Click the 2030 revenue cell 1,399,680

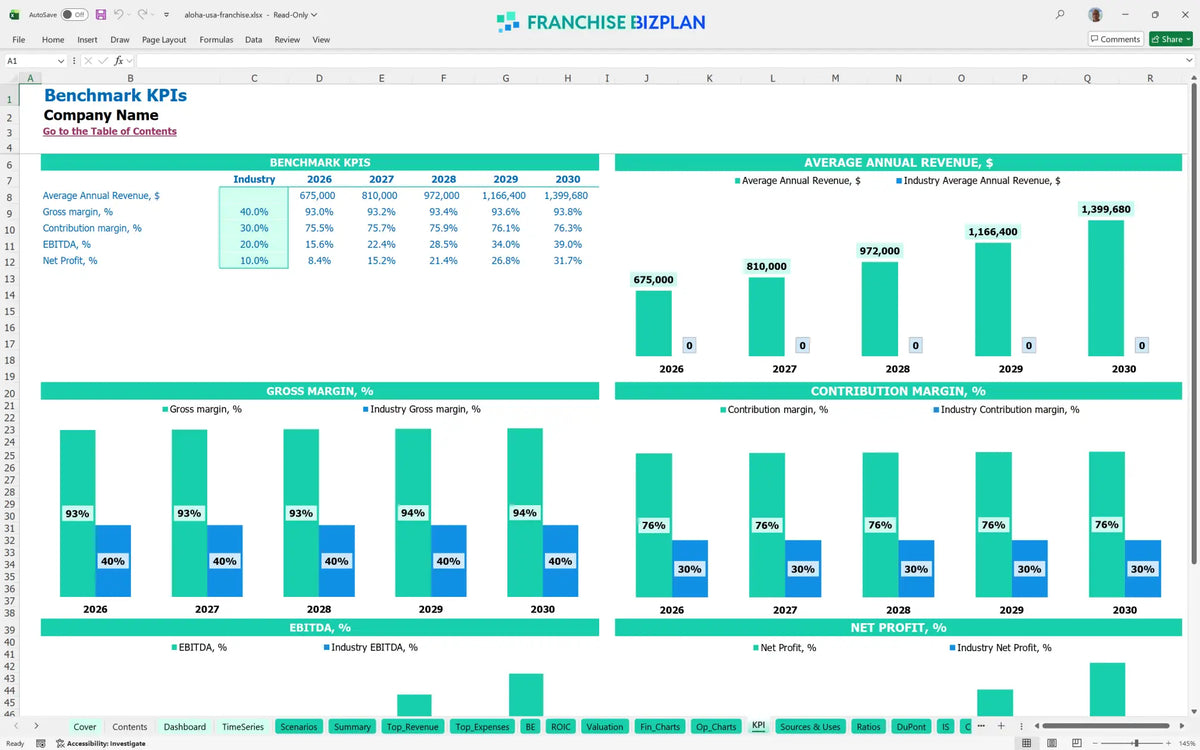[x=566, y=196]
